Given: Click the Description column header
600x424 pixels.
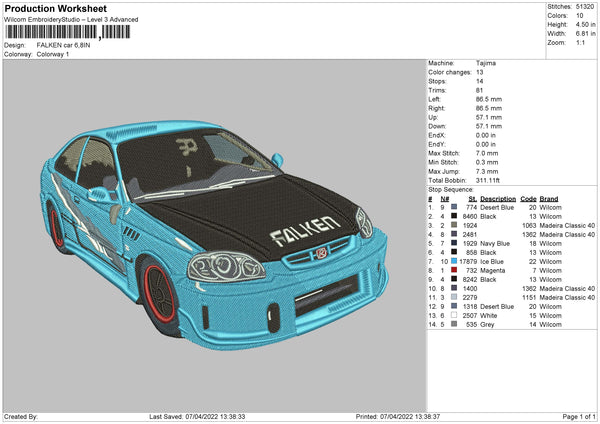Looking at the screenshot, I should (x=497, y=198).
